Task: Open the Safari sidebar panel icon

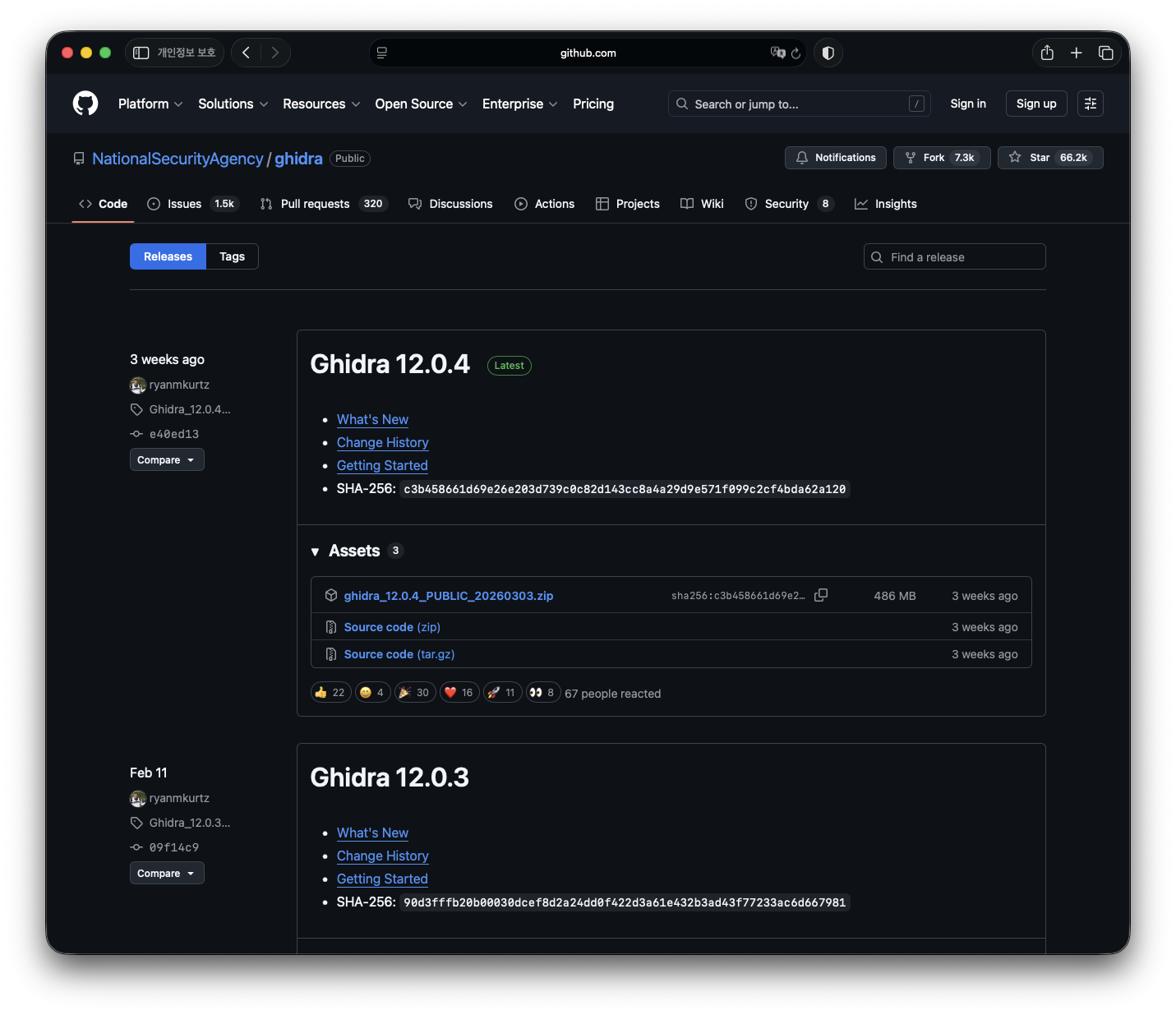Action: (x=141, y=53)
